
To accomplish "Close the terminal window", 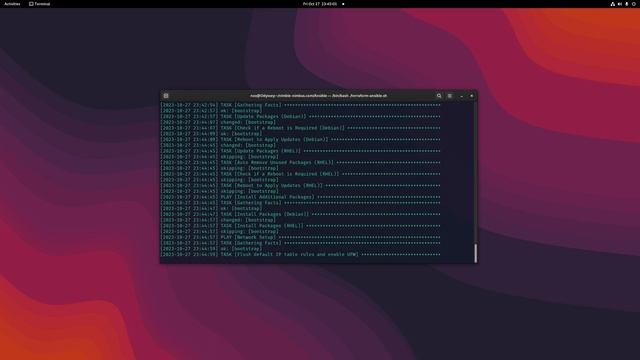I will [471, 96].
